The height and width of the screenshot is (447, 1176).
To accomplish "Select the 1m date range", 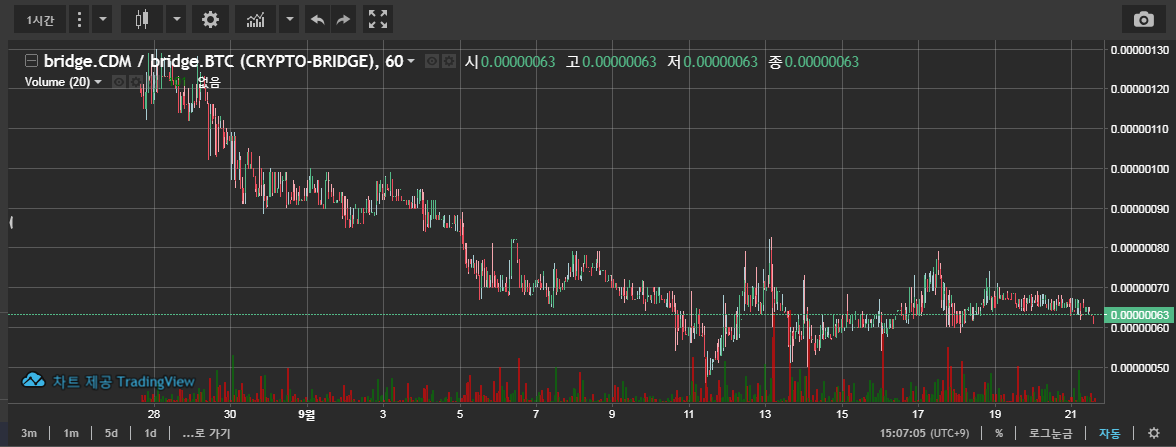I will 70,433.
